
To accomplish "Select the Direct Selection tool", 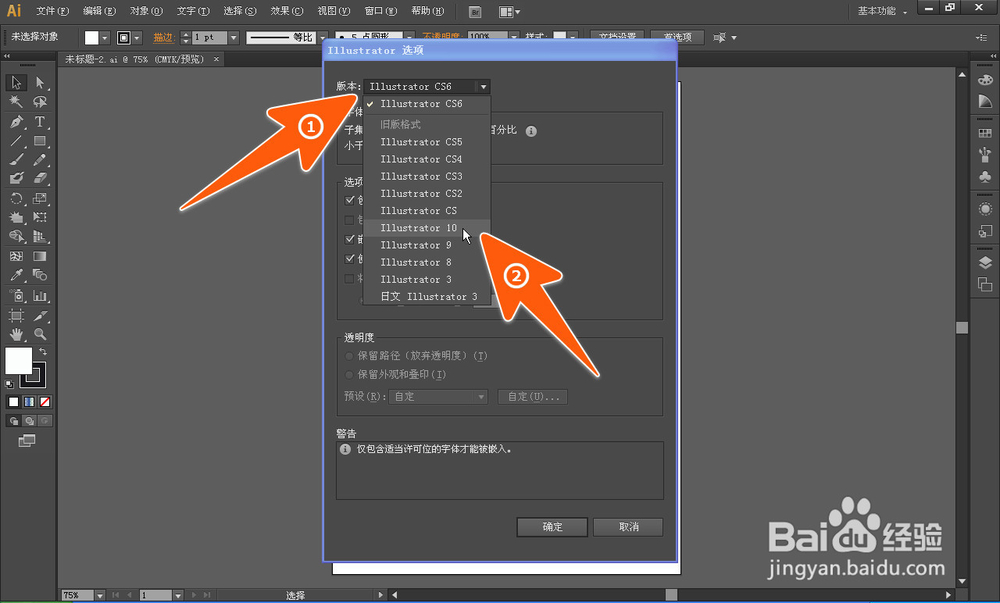I will (x=40, y=82).
